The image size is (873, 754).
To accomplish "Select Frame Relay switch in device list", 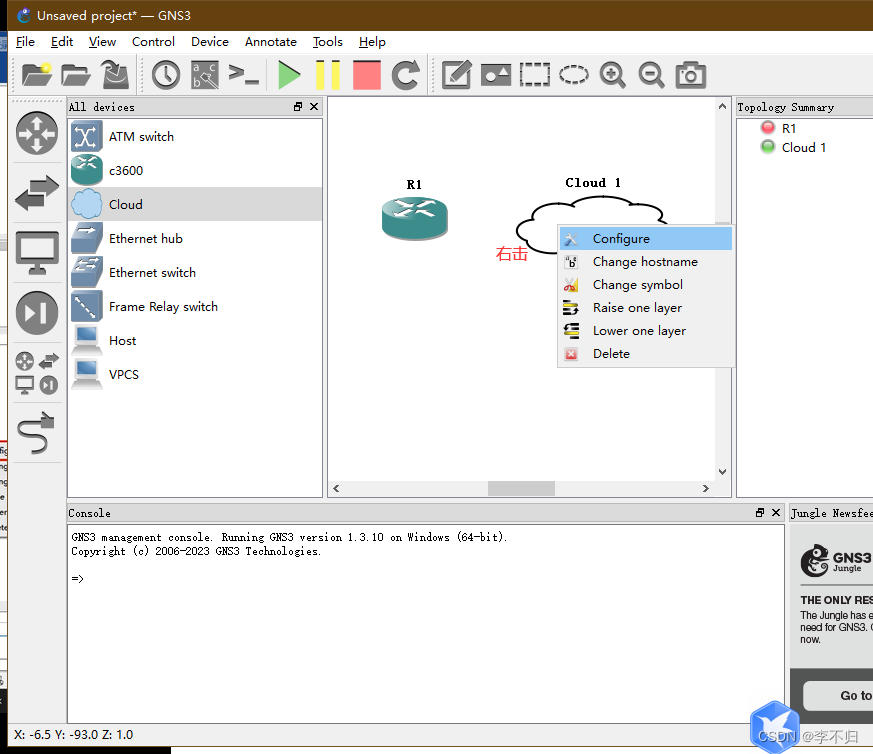I will 195,306.
